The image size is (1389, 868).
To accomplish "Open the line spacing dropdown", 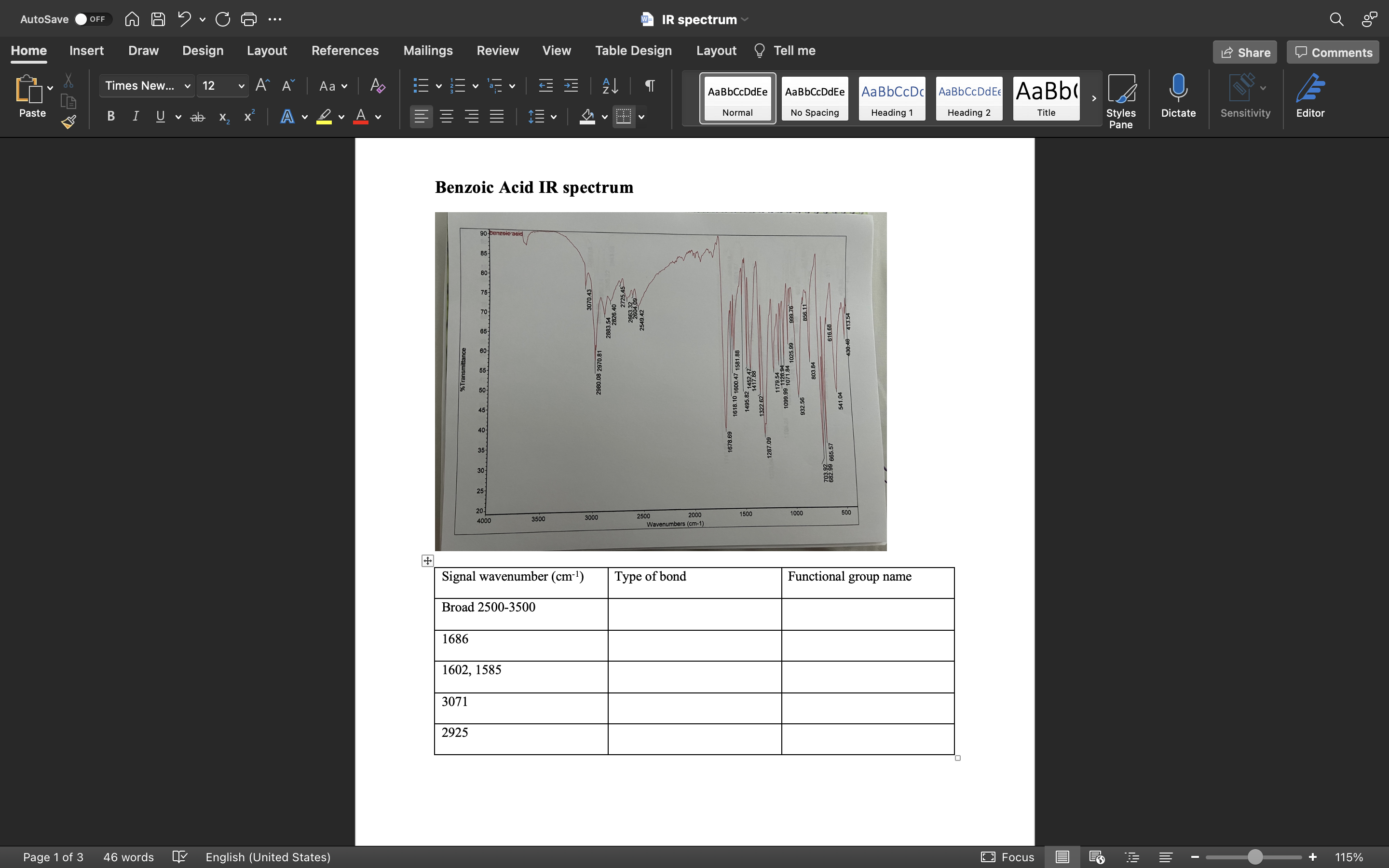I will tap(554, 117).
